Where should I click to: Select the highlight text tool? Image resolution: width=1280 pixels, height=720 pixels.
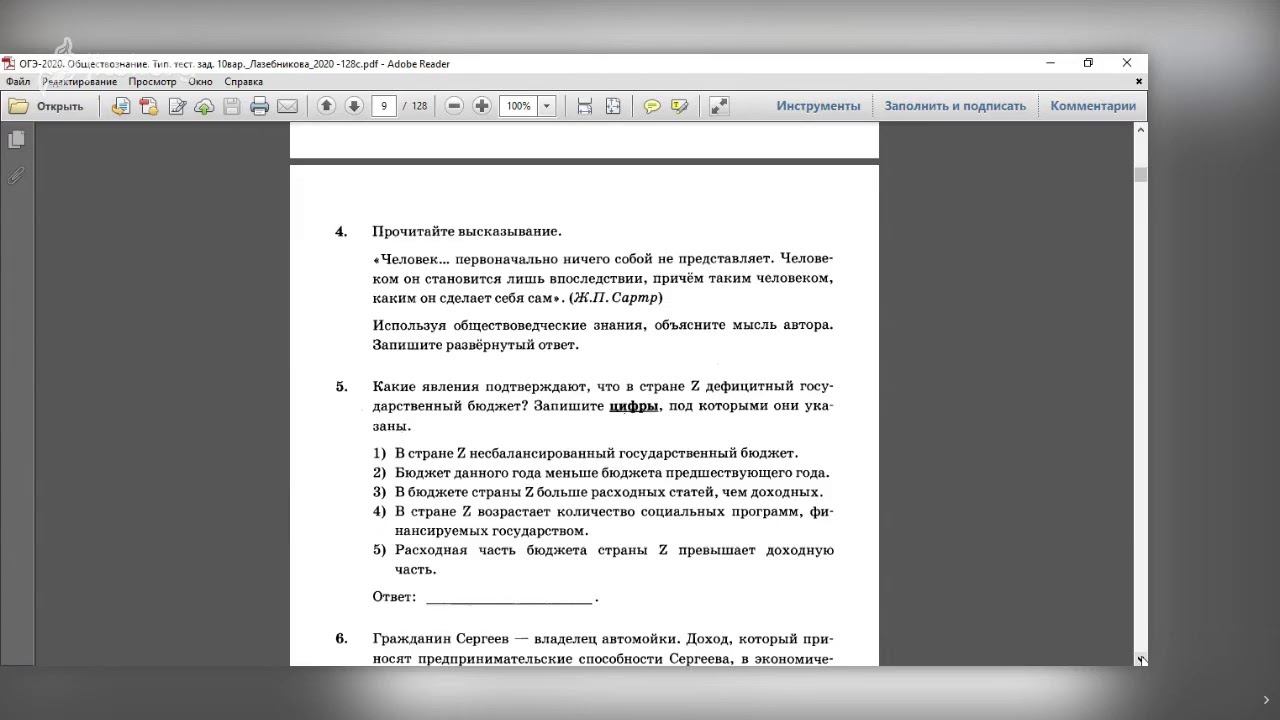680,106
